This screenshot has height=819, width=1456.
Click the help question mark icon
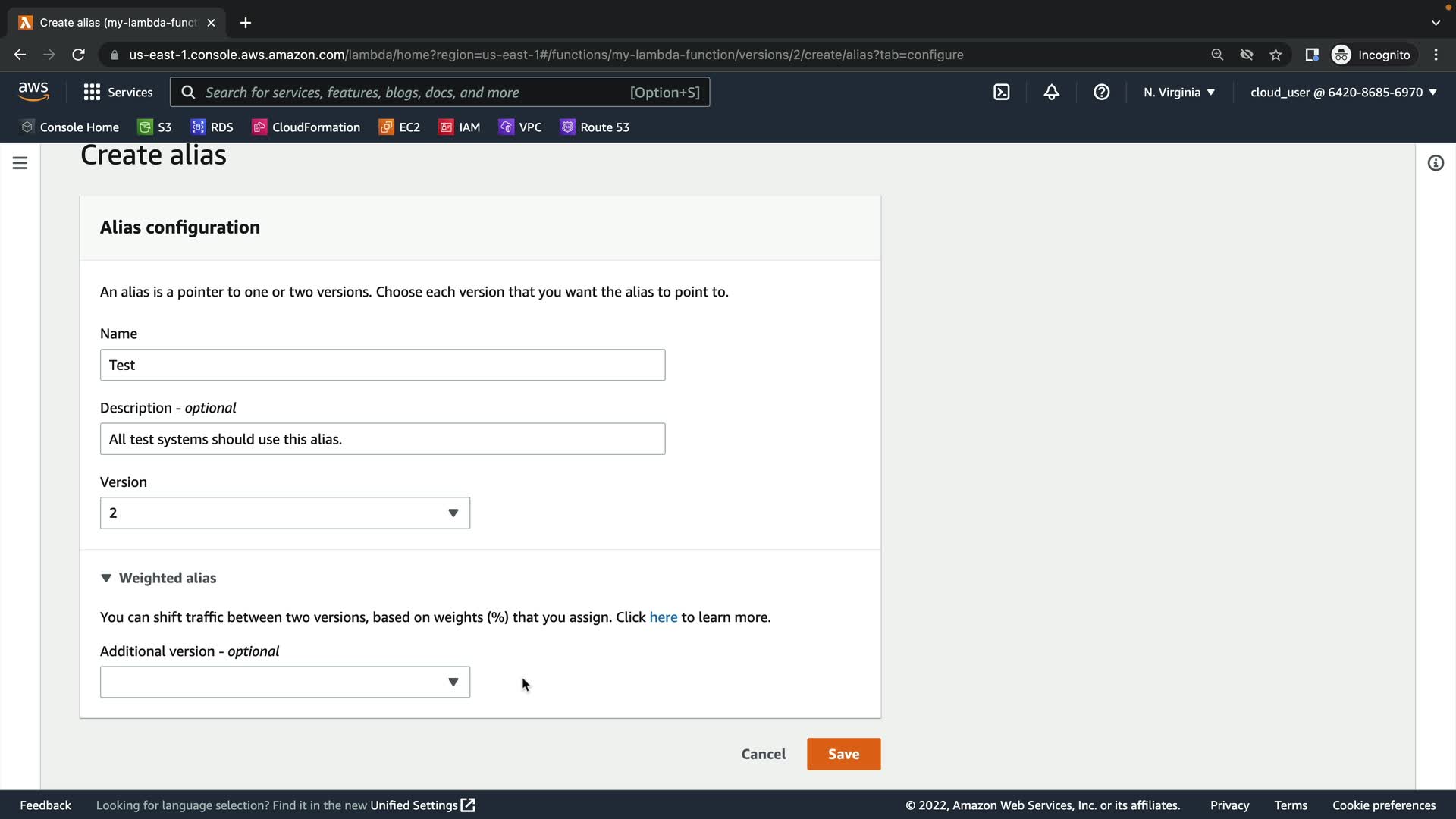(1101, 93)
